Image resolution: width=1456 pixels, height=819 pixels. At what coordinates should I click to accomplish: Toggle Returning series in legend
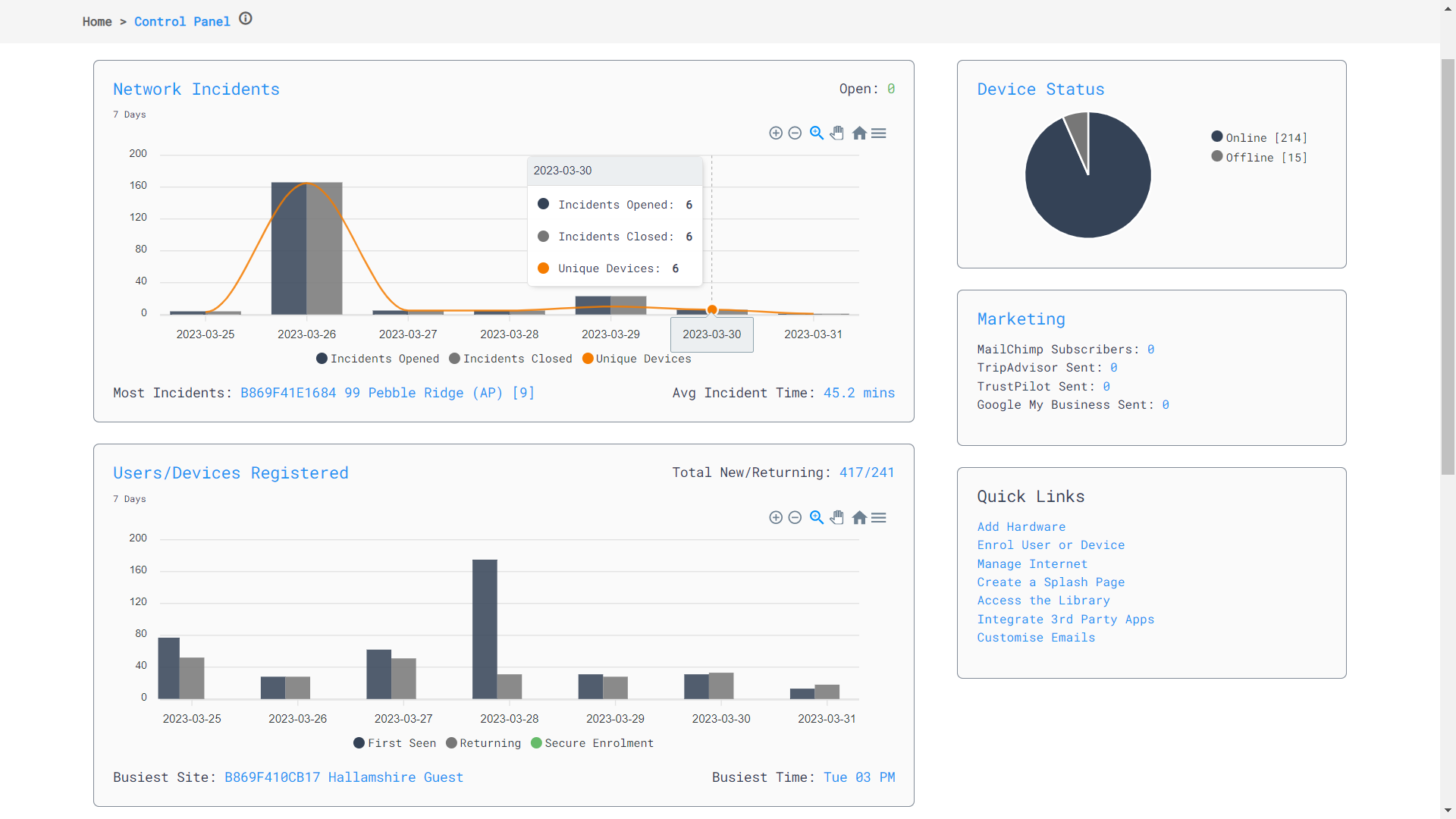pos(484,743)
